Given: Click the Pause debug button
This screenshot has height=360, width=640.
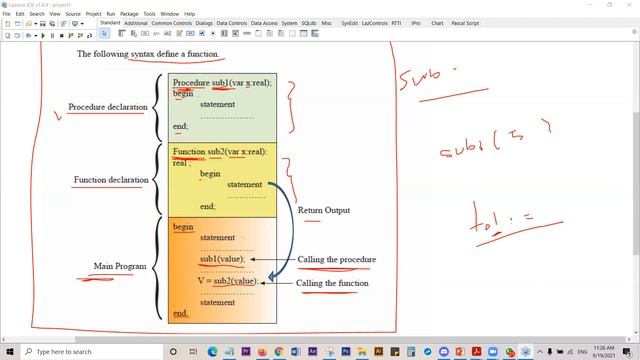Looking at the screenshot, I should 52,36.
